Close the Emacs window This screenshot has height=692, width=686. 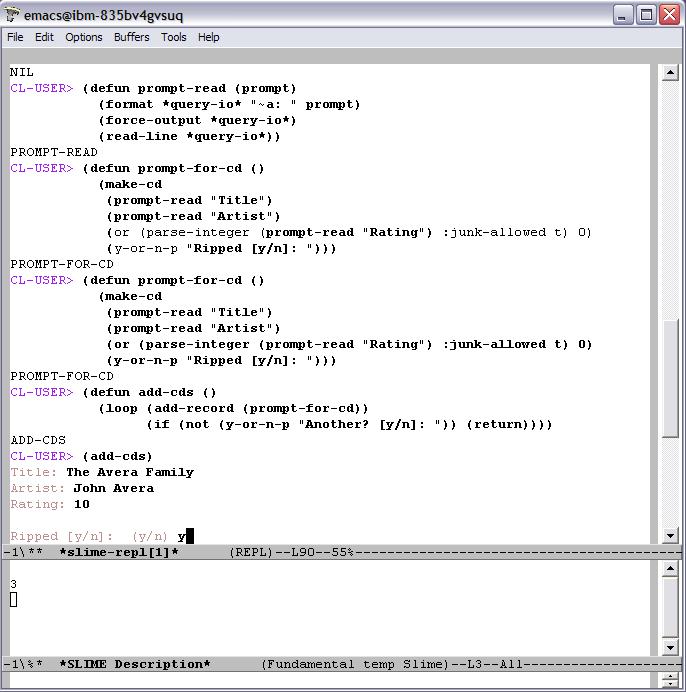click(669, 15)
